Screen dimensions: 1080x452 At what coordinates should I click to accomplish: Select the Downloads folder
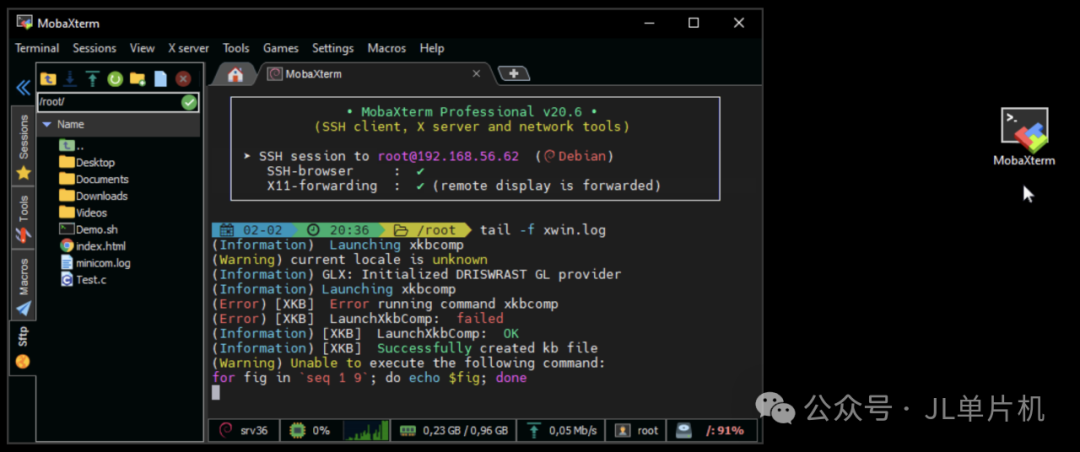tap(94, 196)
